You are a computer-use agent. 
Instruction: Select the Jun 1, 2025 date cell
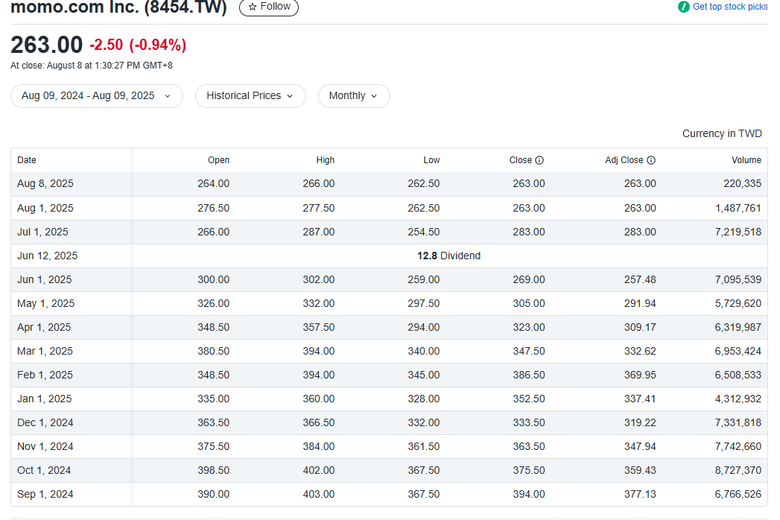coord(44,280)
